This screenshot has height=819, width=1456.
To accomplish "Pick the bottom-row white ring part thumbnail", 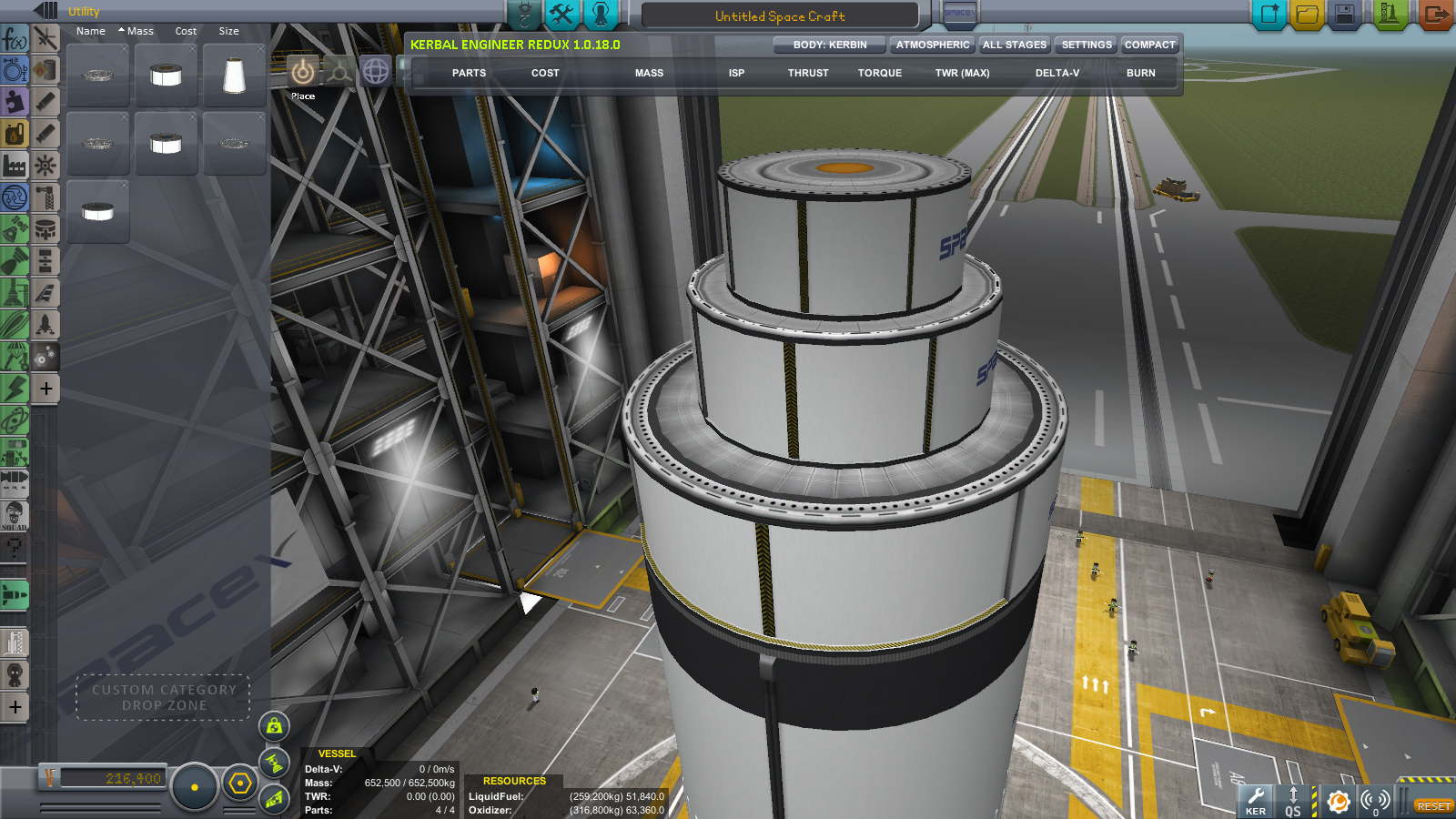I will 98,212.
